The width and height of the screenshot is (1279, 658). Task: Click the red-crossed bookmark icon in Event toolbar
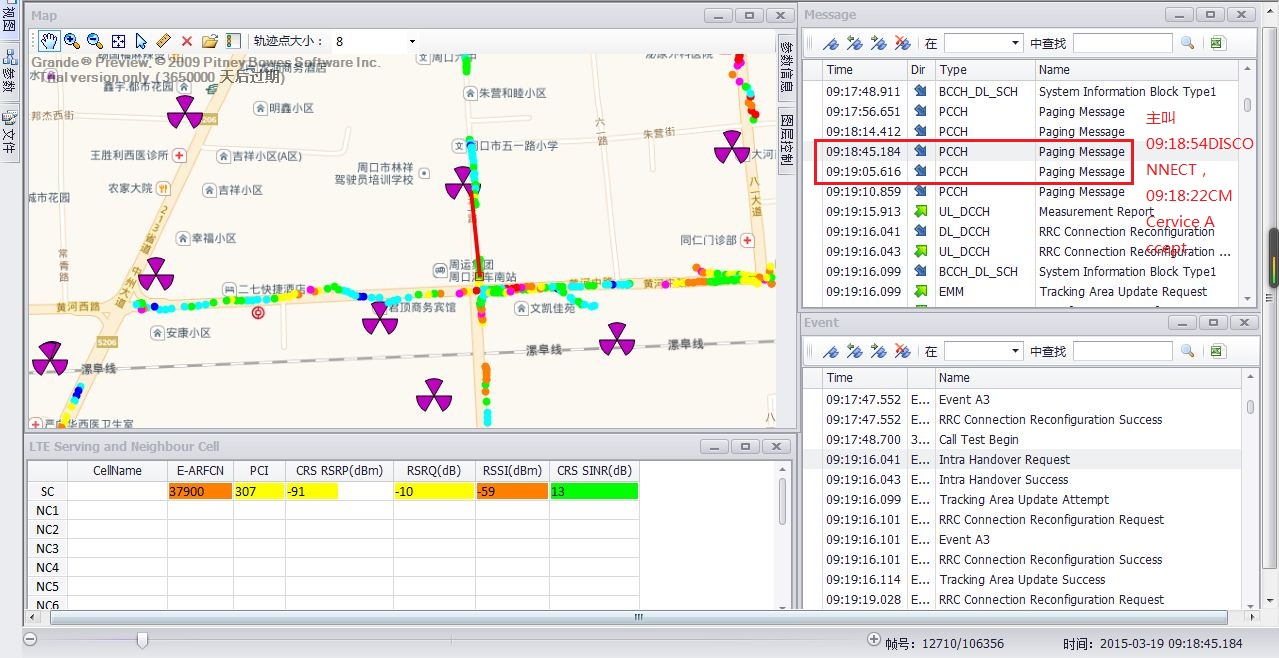point(903,351)
